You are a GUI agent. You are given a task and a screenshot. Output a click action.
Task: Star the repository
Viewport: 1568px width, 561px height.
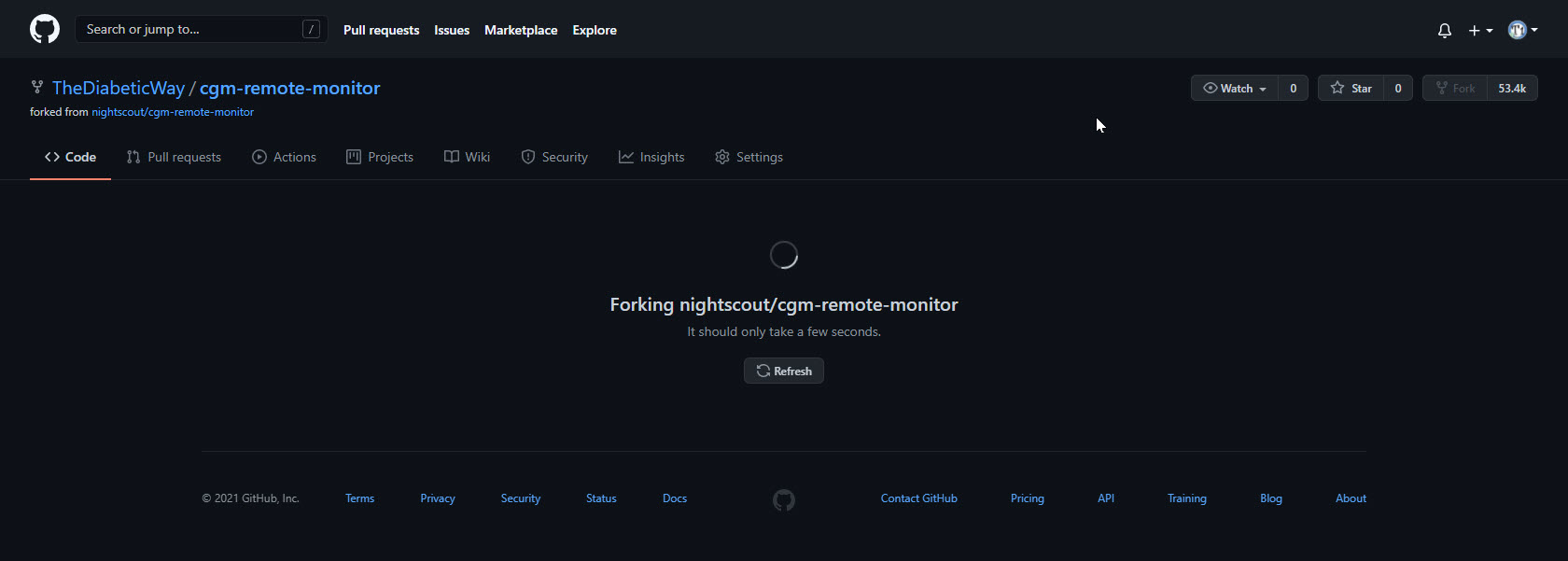(x=1351, y=89)
